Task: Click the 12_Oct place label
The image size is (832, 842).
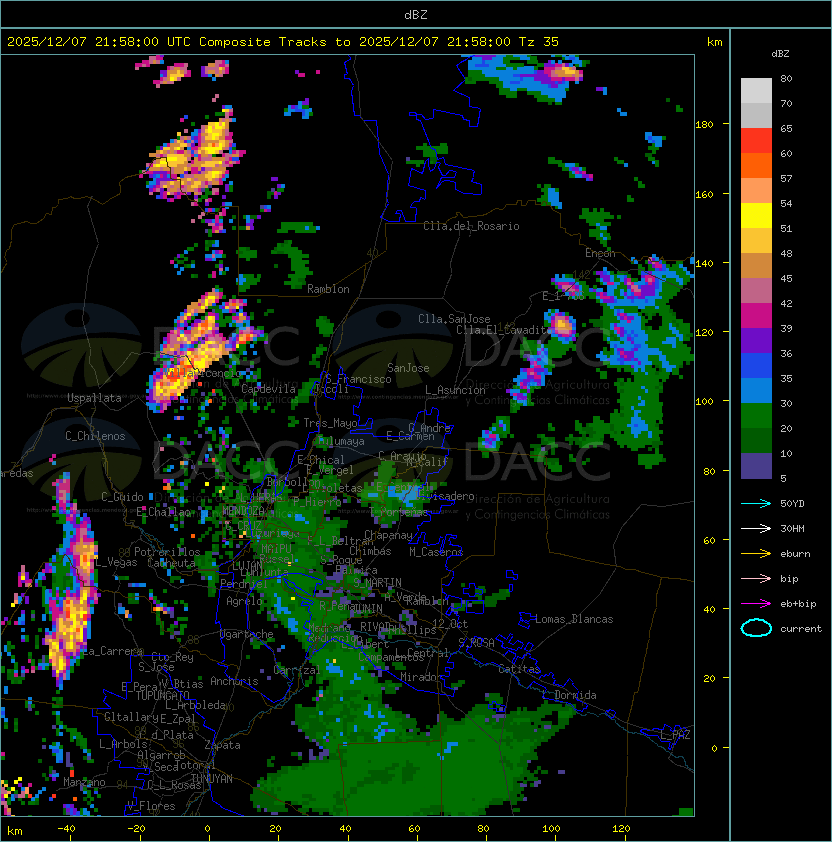Action: [x=450, y=624]
